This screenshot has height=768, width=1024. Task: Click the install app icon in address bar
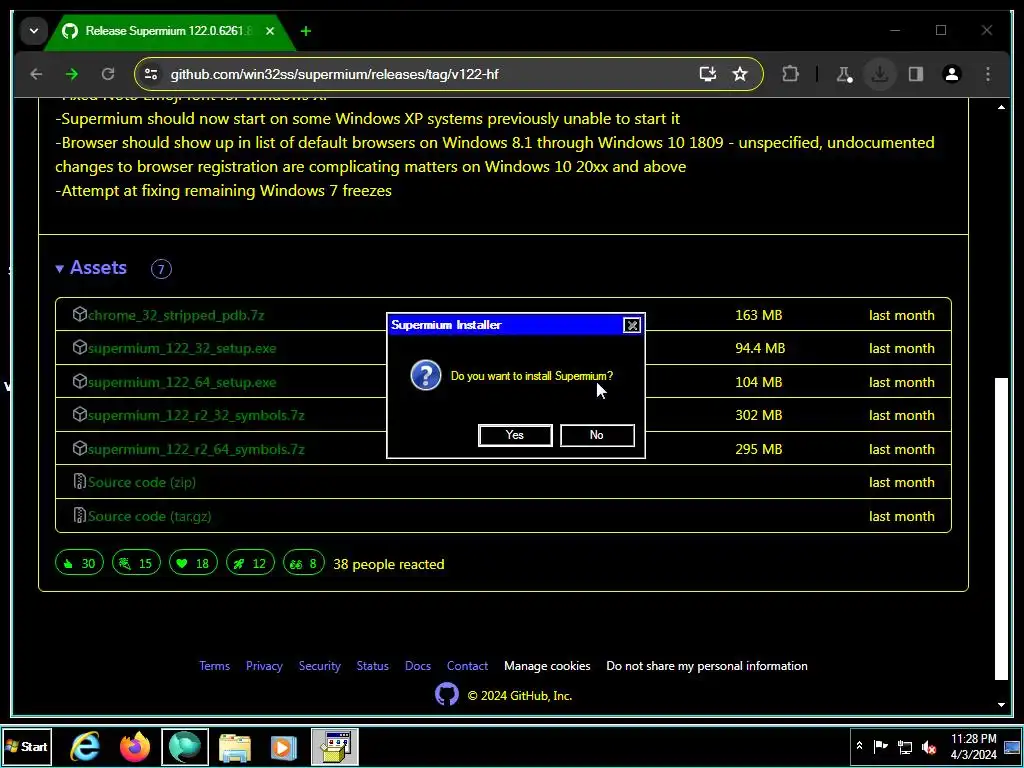coord(708,74)
